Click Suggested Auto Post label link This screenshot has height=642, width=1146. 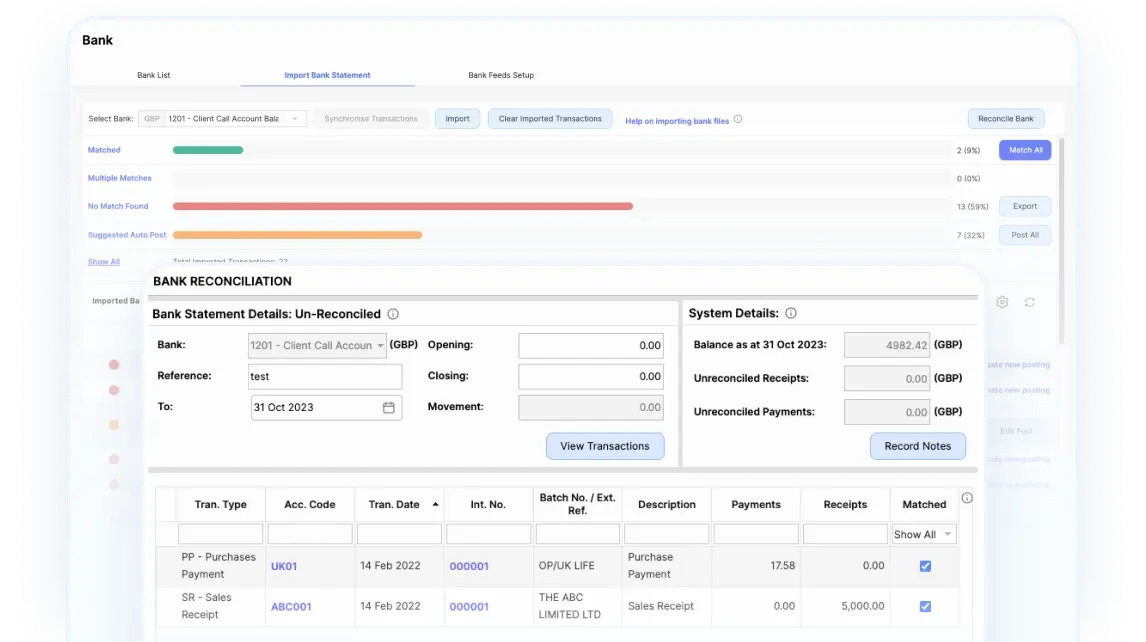127,235
